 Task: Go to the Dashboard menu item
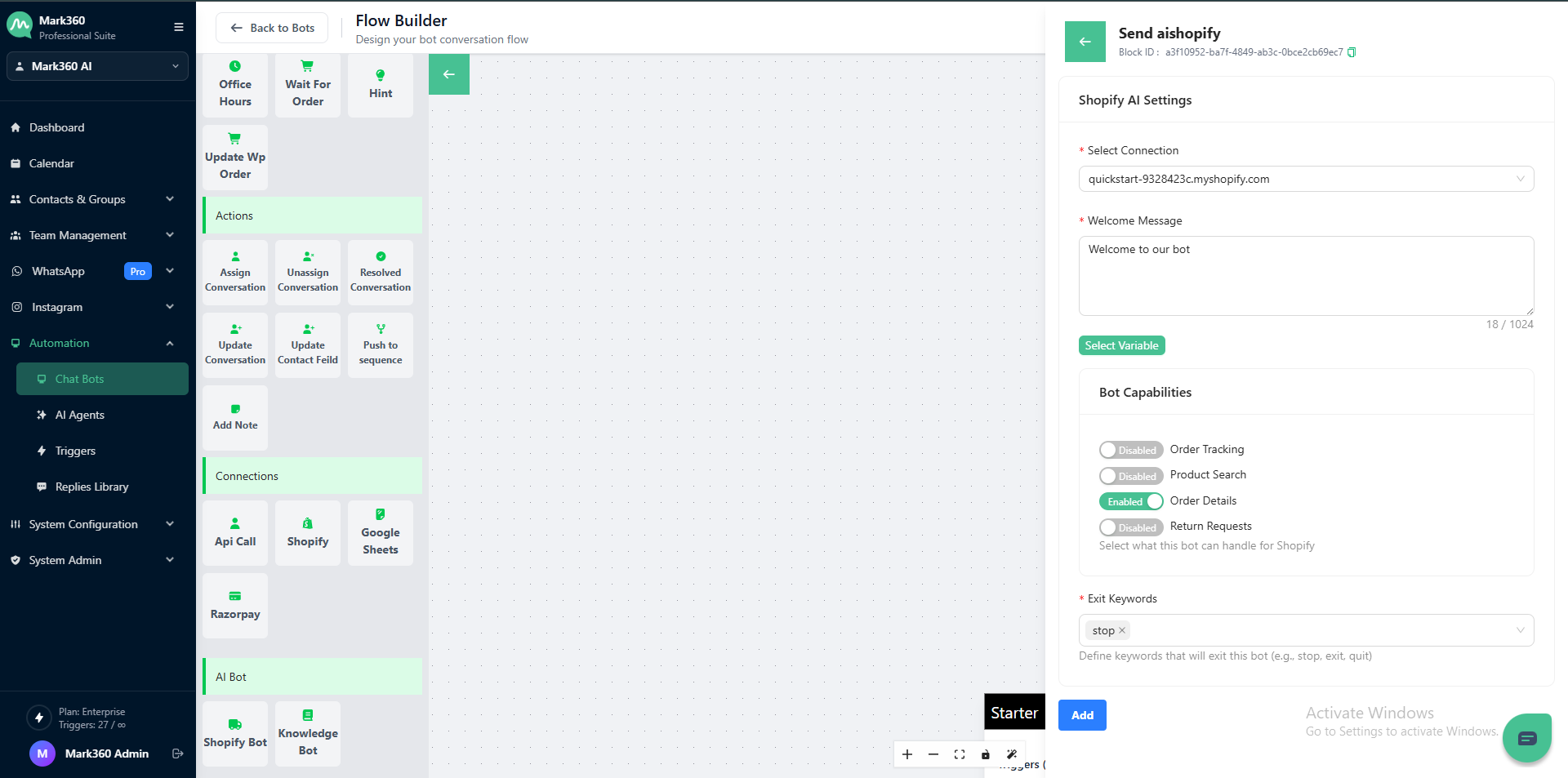57,127
